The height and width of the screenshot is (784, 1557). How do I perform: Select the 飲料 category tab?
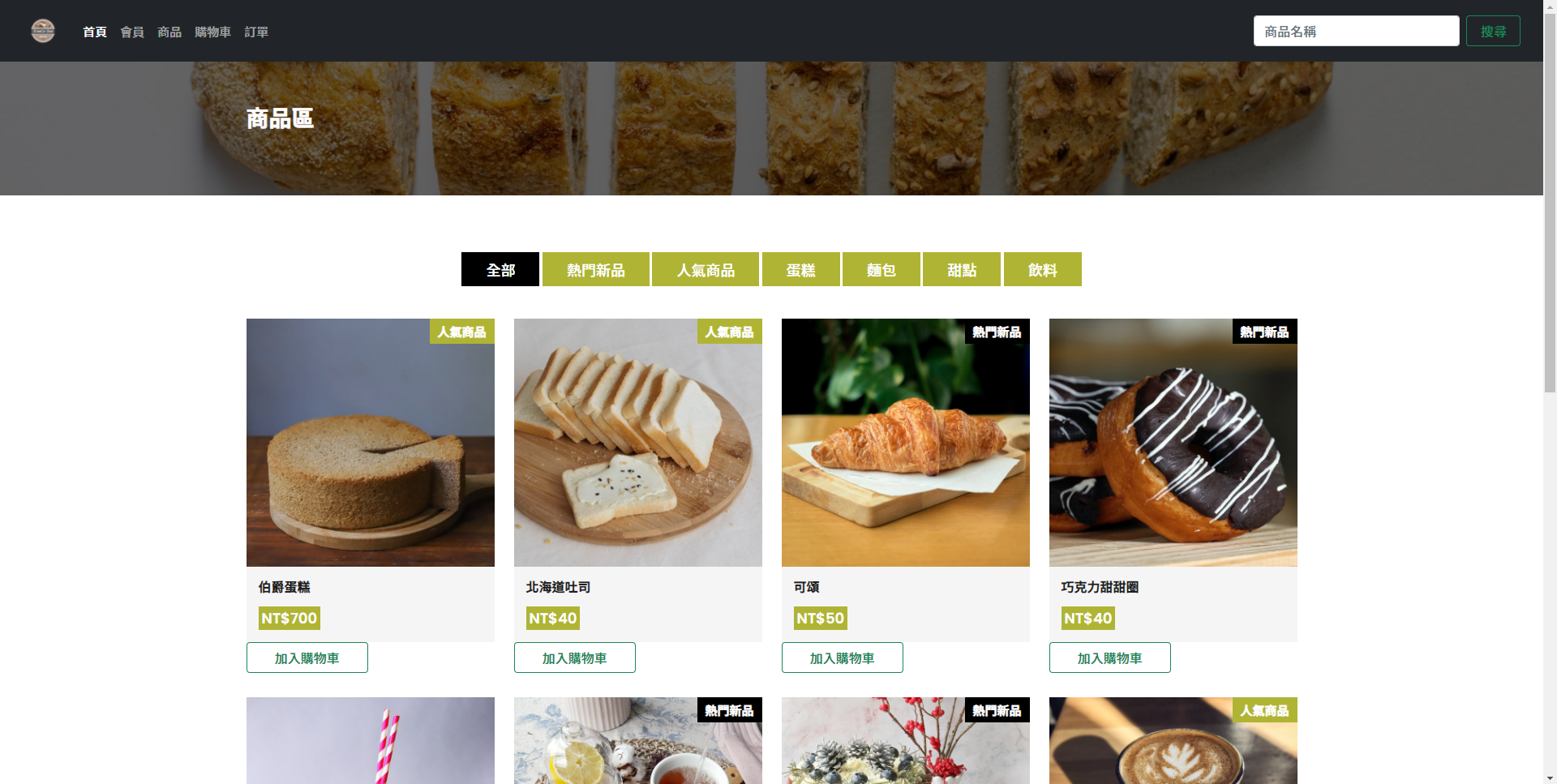[1043, 269]
